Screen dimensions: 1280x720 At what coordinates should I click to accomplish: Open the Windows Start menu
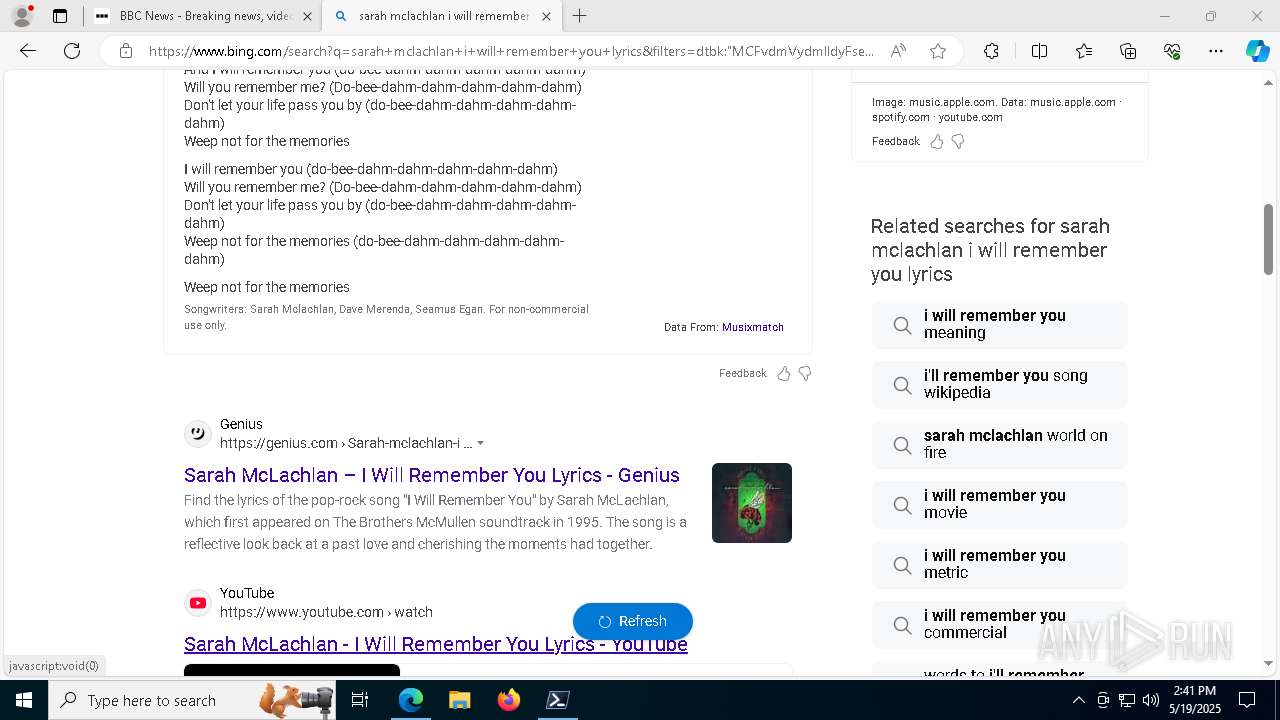(x=24, y=700)
